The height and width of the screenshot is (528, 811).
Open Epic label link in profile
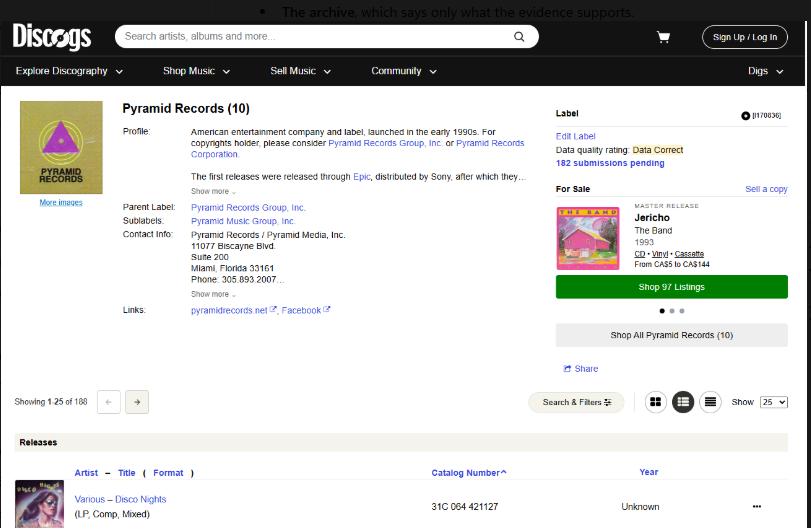(362, 177)
